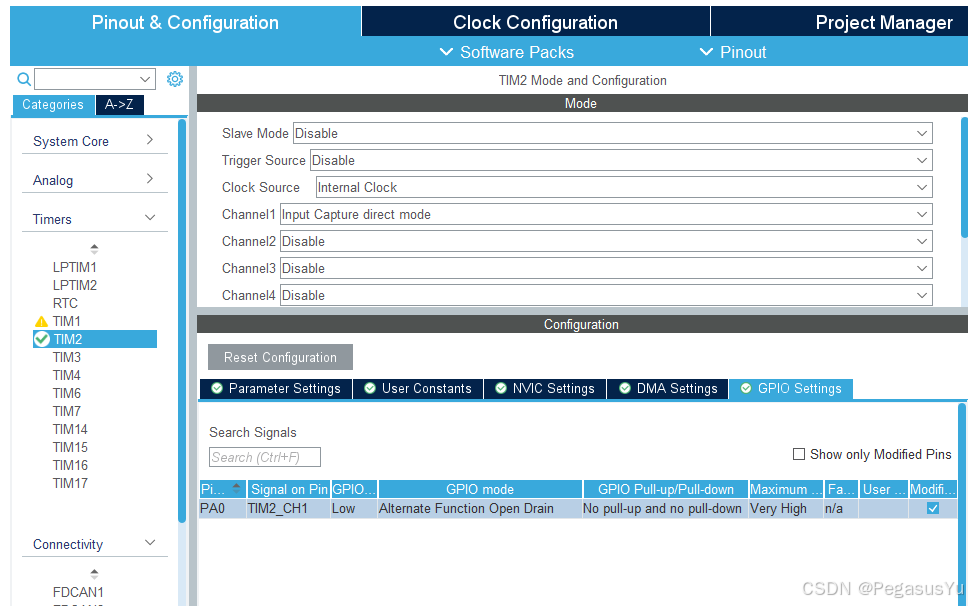Select Pinout & Configuration tab
Screen dimensions: 968x606
pyautogui.click(x=185, y=22)
